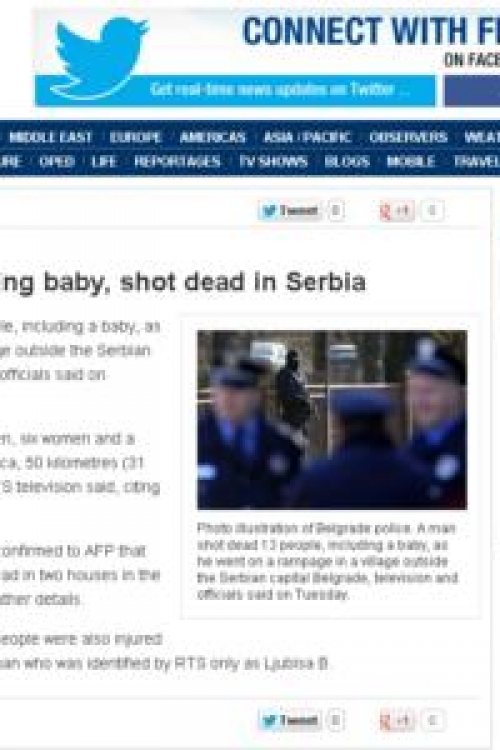The width and height of the screenshot is (500, 750).
Task: Click the article headline about Serbia
Action: pos(183,282)
